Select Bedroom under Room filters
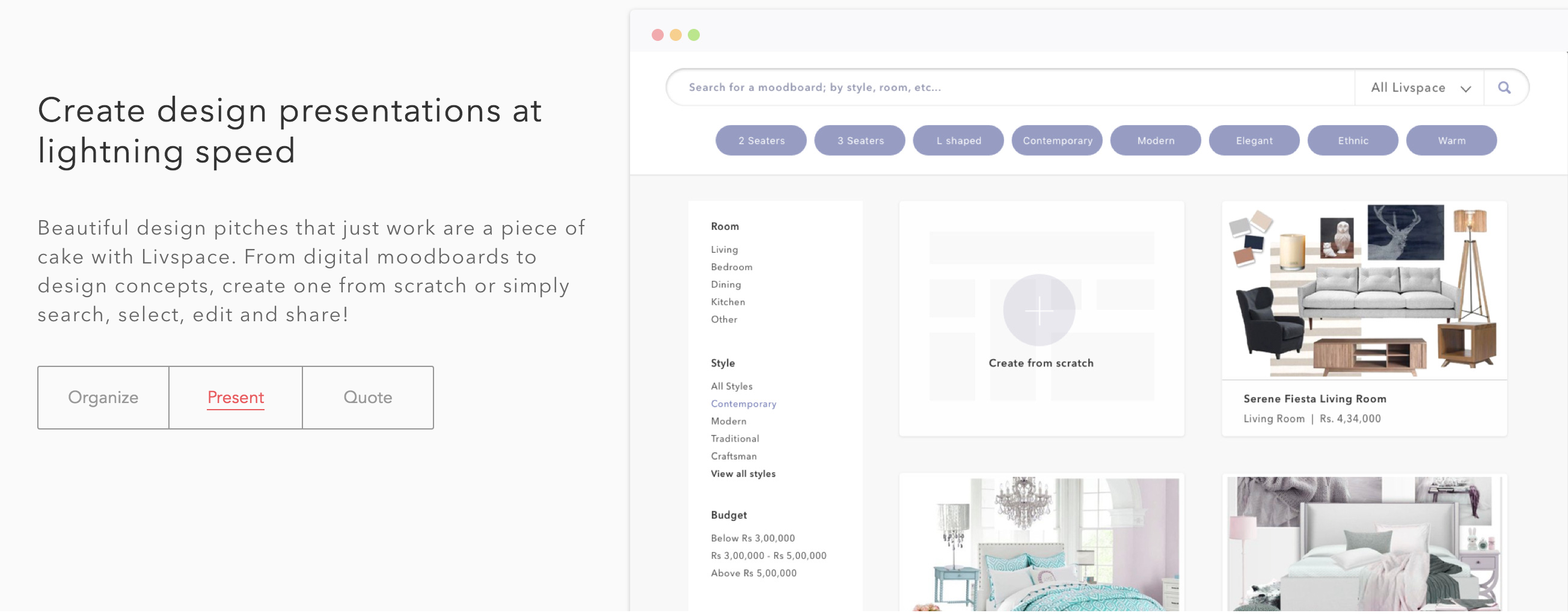 click(x=732, y=266)
